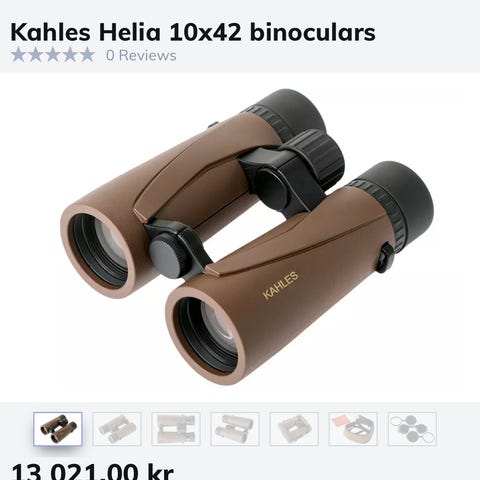
Task: Click the gold KAHLES logo on binoculars
Action: coord(280,285)
